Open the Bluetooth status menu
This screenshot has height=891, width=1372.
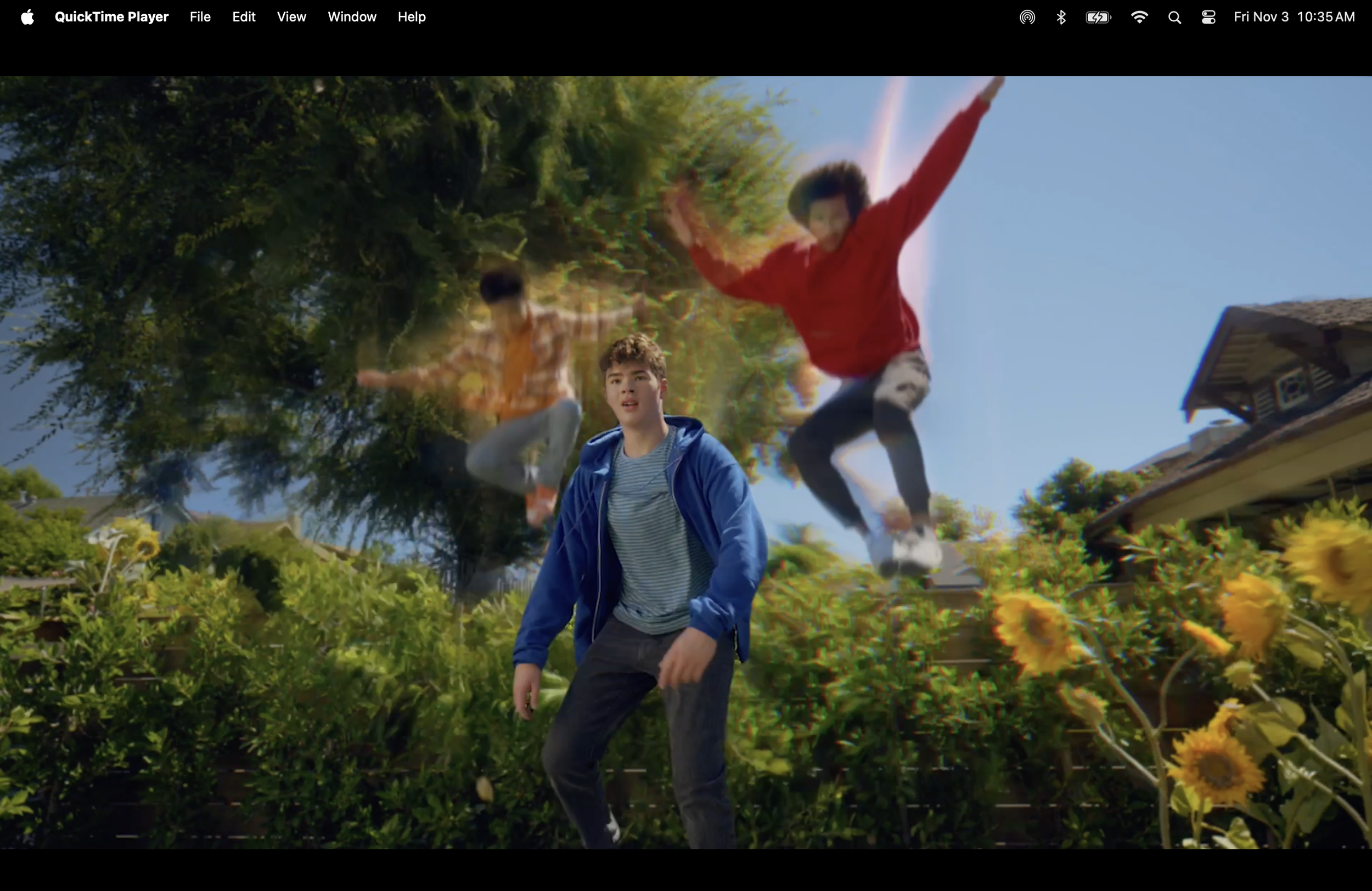point(1061,18)
